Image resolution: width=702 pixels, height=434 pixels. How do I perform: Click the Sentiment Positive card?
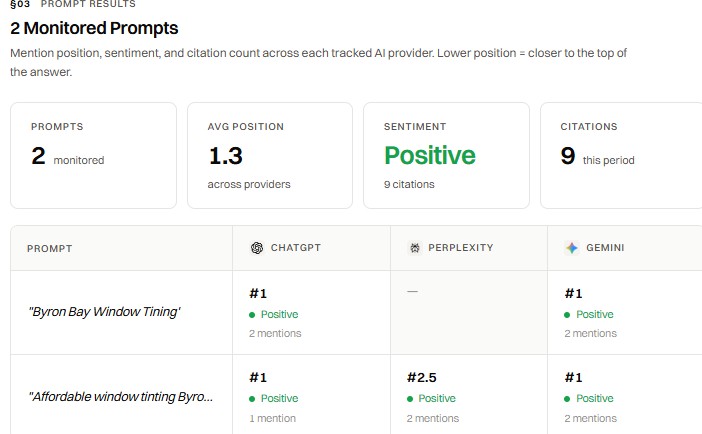[446, 155]
